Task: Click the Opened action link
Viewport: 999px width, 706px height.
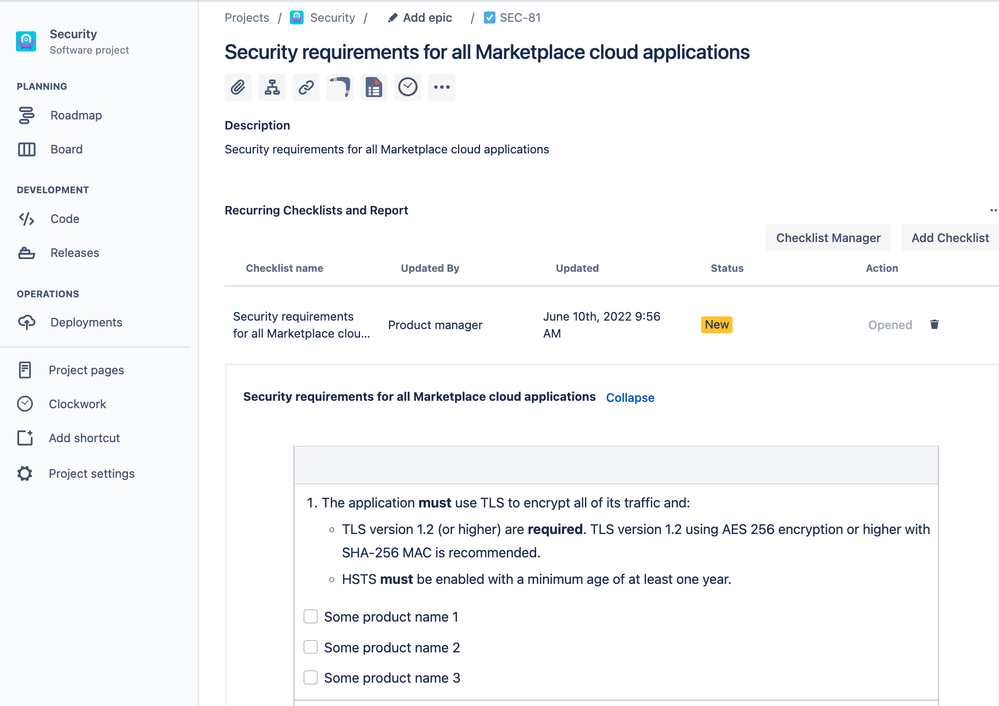Action: (x=889, y=325)
